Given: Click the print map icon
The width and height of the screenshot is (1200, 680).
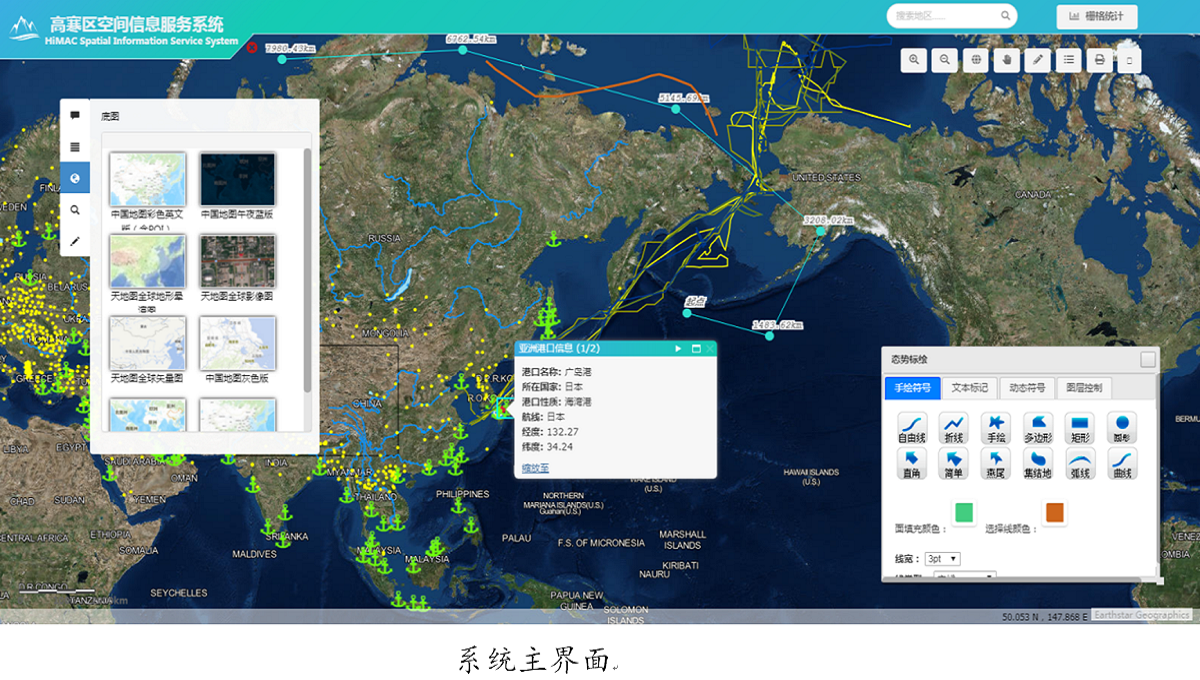Looking at the screenshot, I should [1099, 60].
